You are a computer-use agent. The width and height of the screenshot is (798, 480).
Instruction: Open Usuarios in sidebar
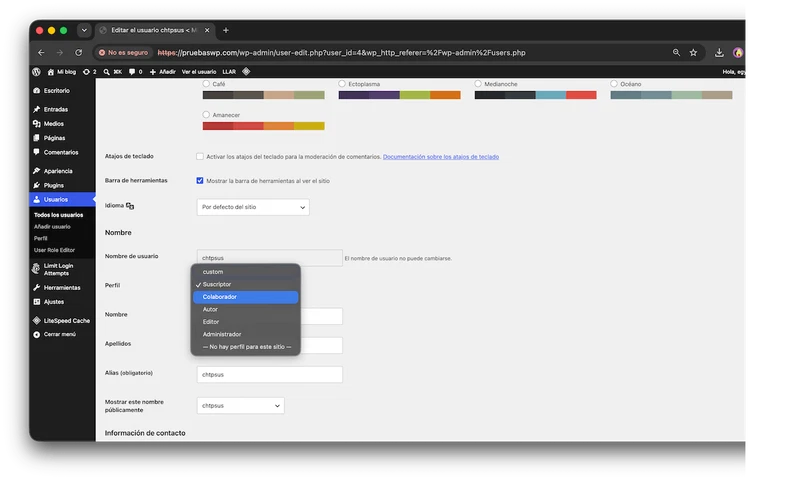pos(62,200)
